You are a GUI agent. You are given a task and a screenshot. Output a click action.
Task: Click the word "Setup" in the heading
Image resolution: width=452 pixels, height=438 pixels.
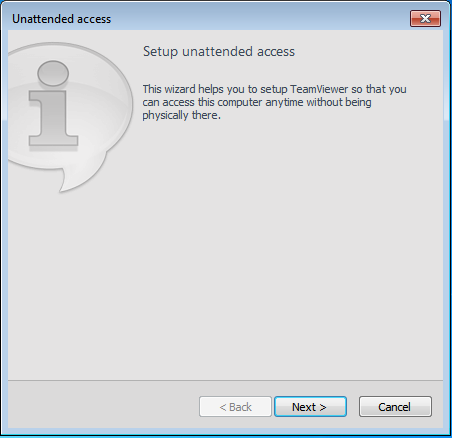160,52
